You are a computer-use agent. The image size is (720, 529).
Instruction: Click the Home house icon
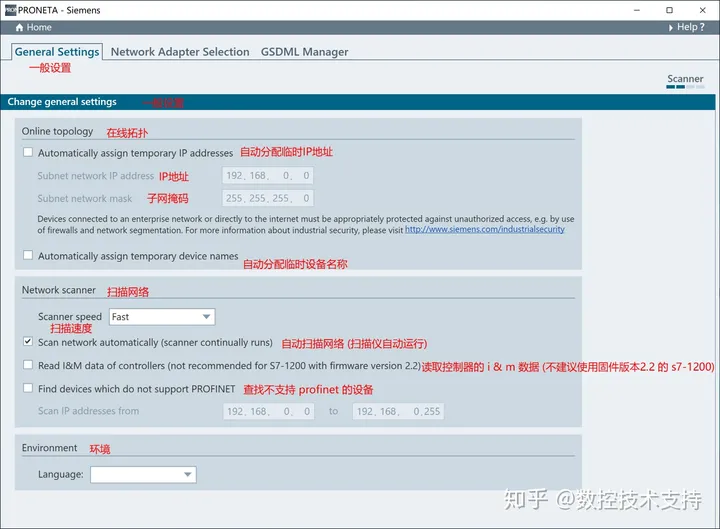pyautogui.click(x=19, y=28)
